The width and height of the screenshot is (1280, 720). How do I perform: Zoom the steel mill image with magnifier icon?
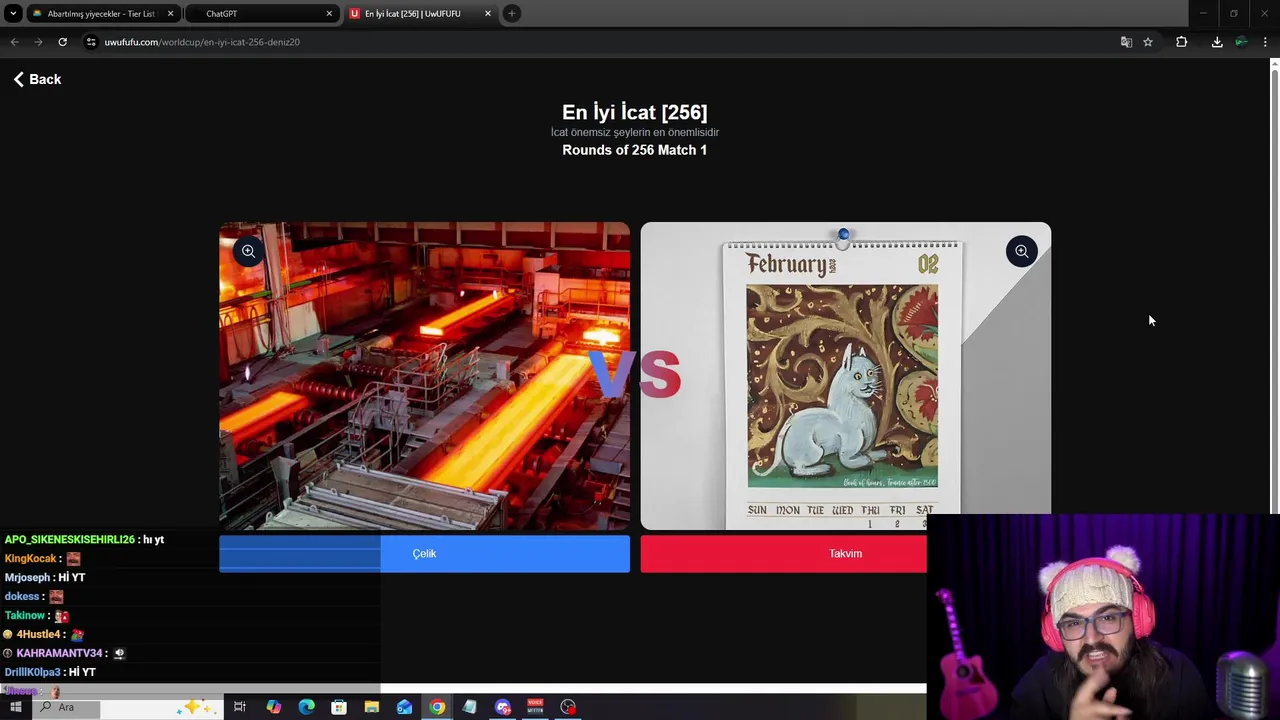pyautogui.click(x=248, y=251)
